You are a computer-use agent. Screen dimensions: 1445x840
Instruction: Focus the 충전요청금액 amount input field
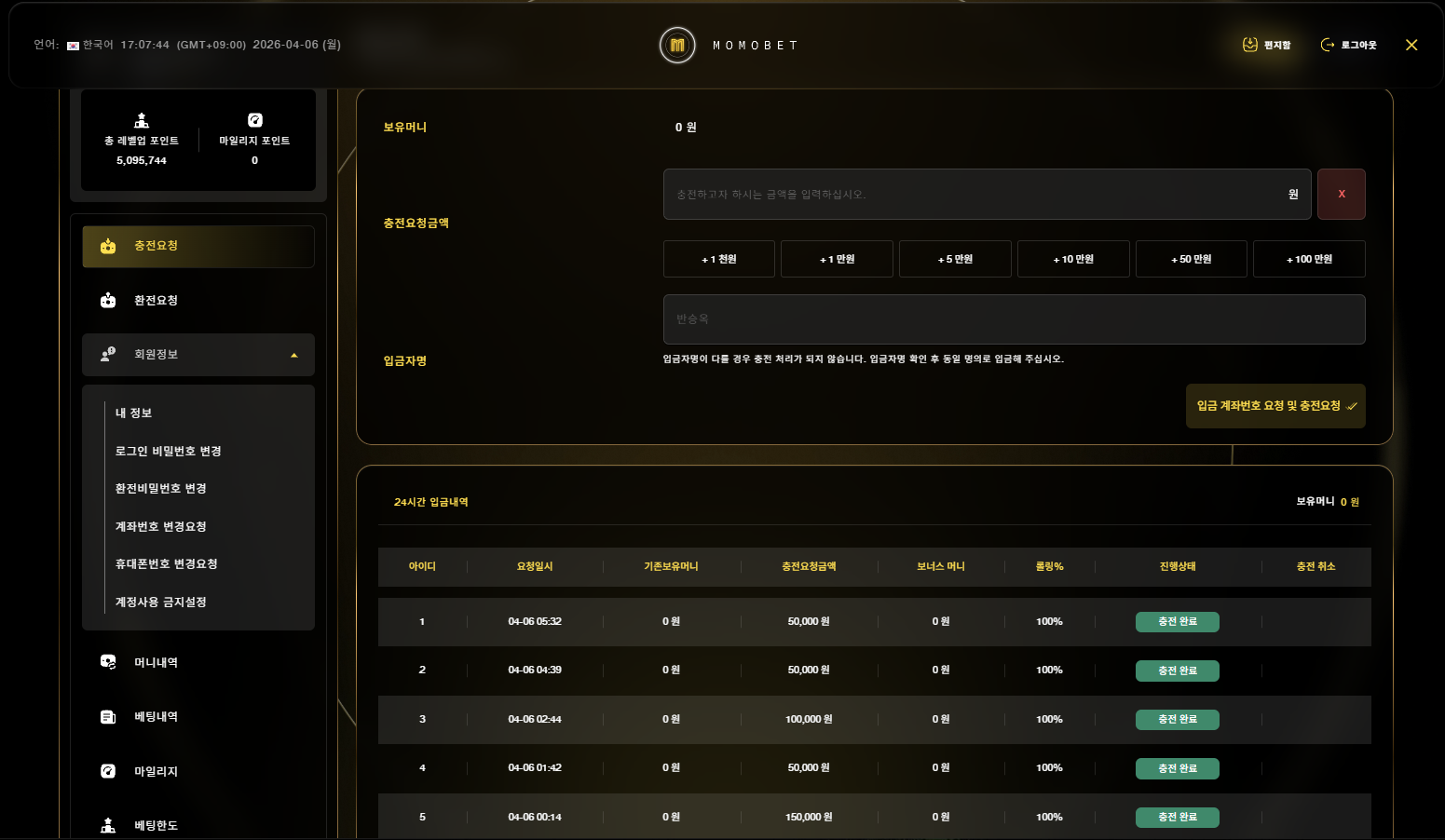click(x=974, y=194)
